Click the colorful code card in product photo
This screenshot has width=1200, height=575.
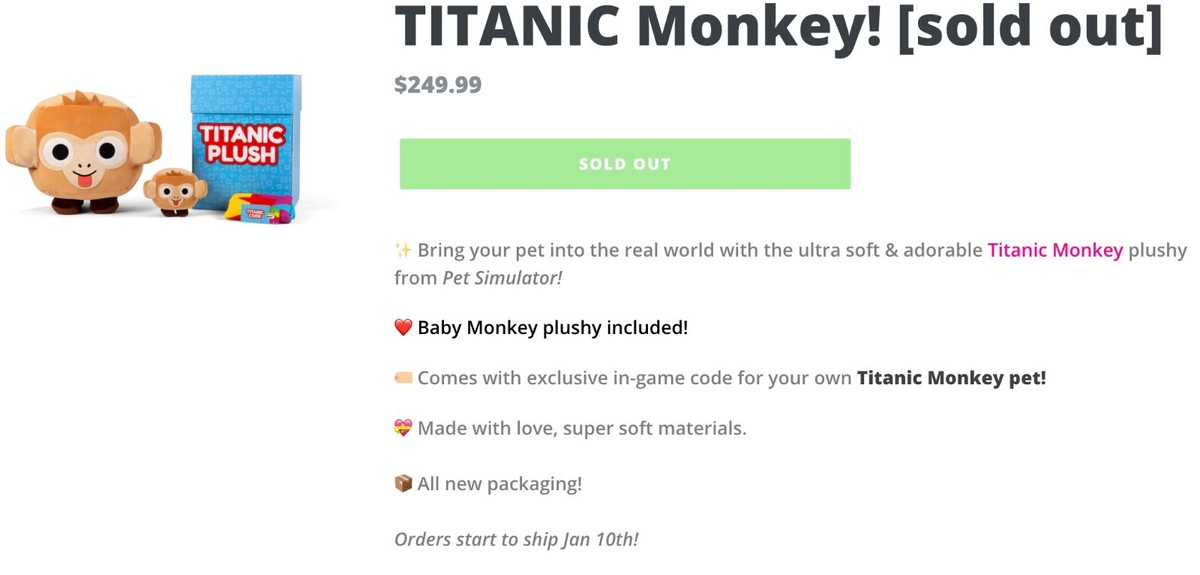click(258, 209)
